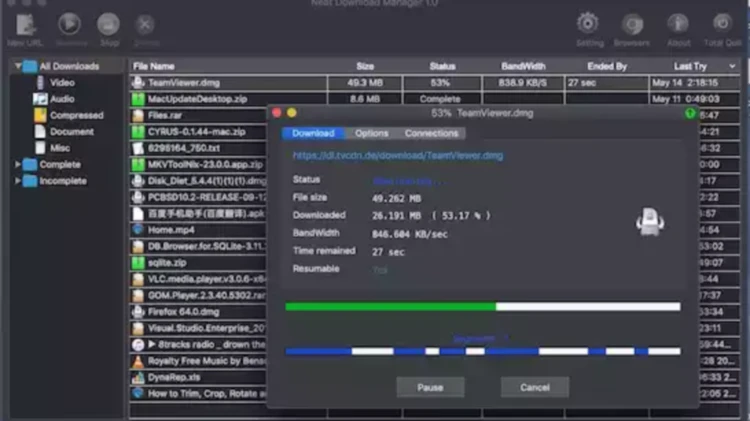Image resolution: width=750 pixels, height=421 pixels.
Task: Switch to the Connections tab
Action: point(431,133)
